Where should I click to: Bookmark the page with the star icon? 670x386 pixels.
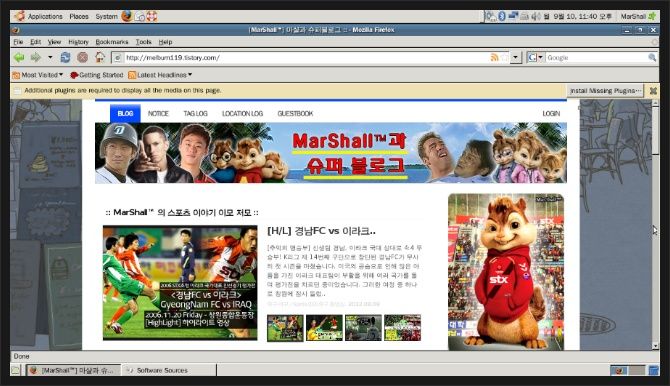pyautogui.click(x=505, y=57)
